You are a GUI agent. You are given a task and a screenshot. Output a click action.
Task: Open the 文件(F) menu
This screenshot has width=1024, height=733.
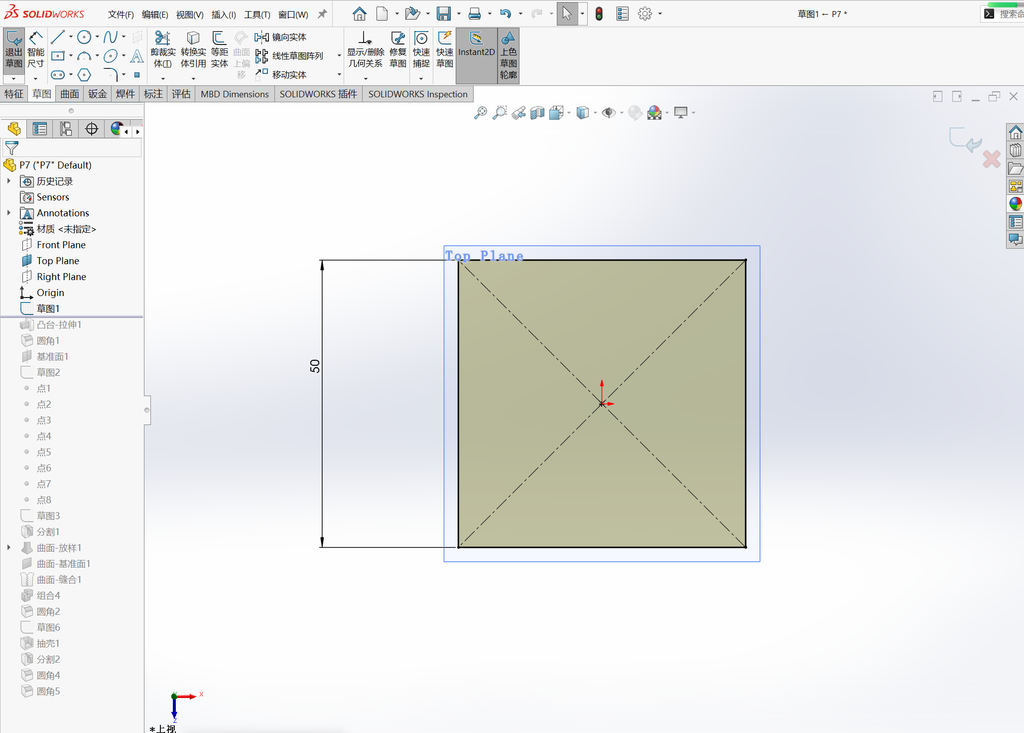coord(121,14)
